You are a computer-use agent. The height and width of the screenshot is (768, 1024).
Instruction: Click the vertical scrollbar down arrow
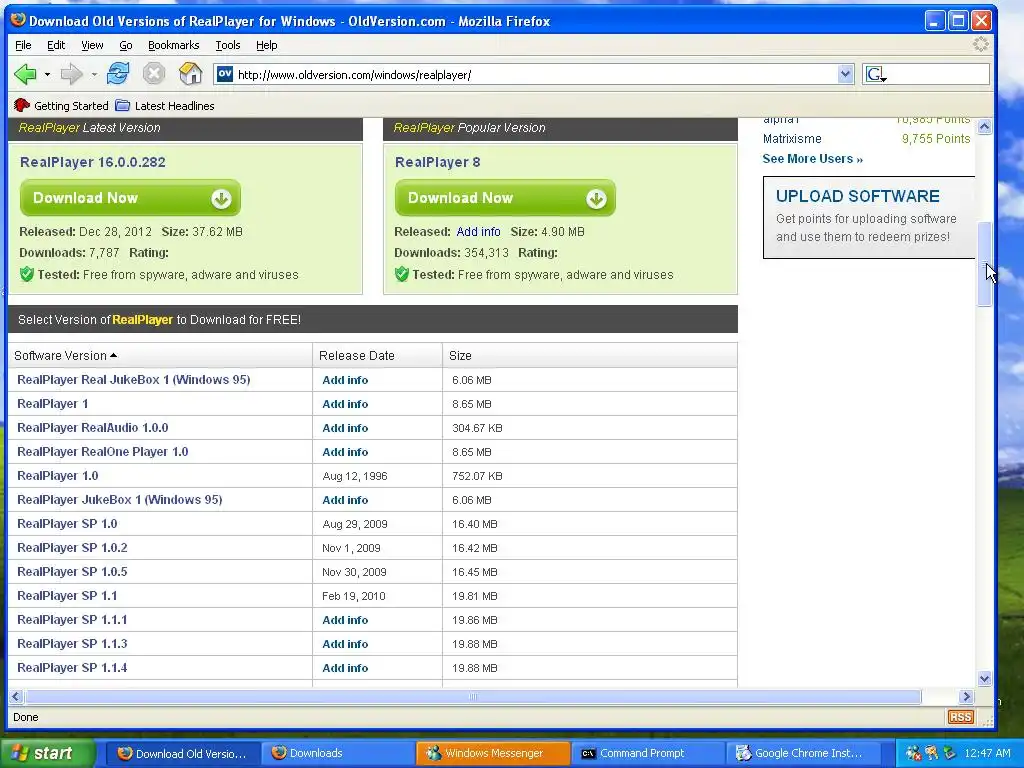[984, 679]
